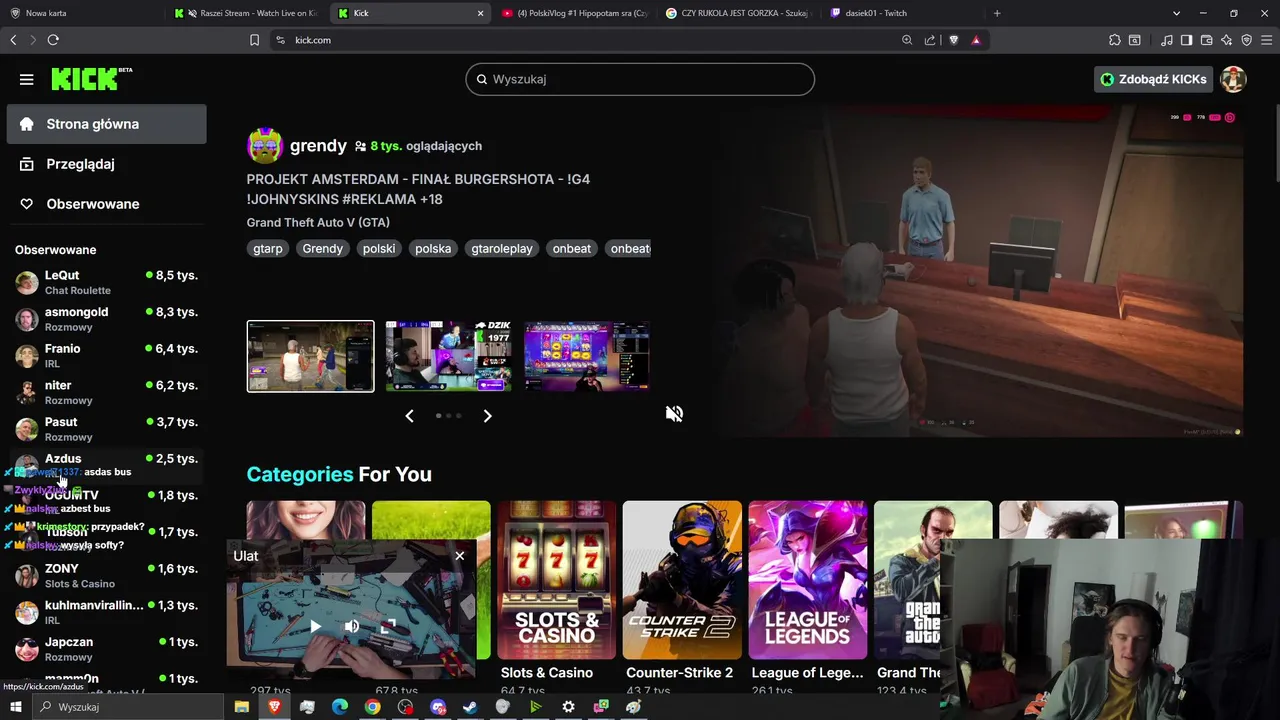Play the Ulat mini player video
This screenshot has height=720, width=1280.
click(x=315, y=627)
